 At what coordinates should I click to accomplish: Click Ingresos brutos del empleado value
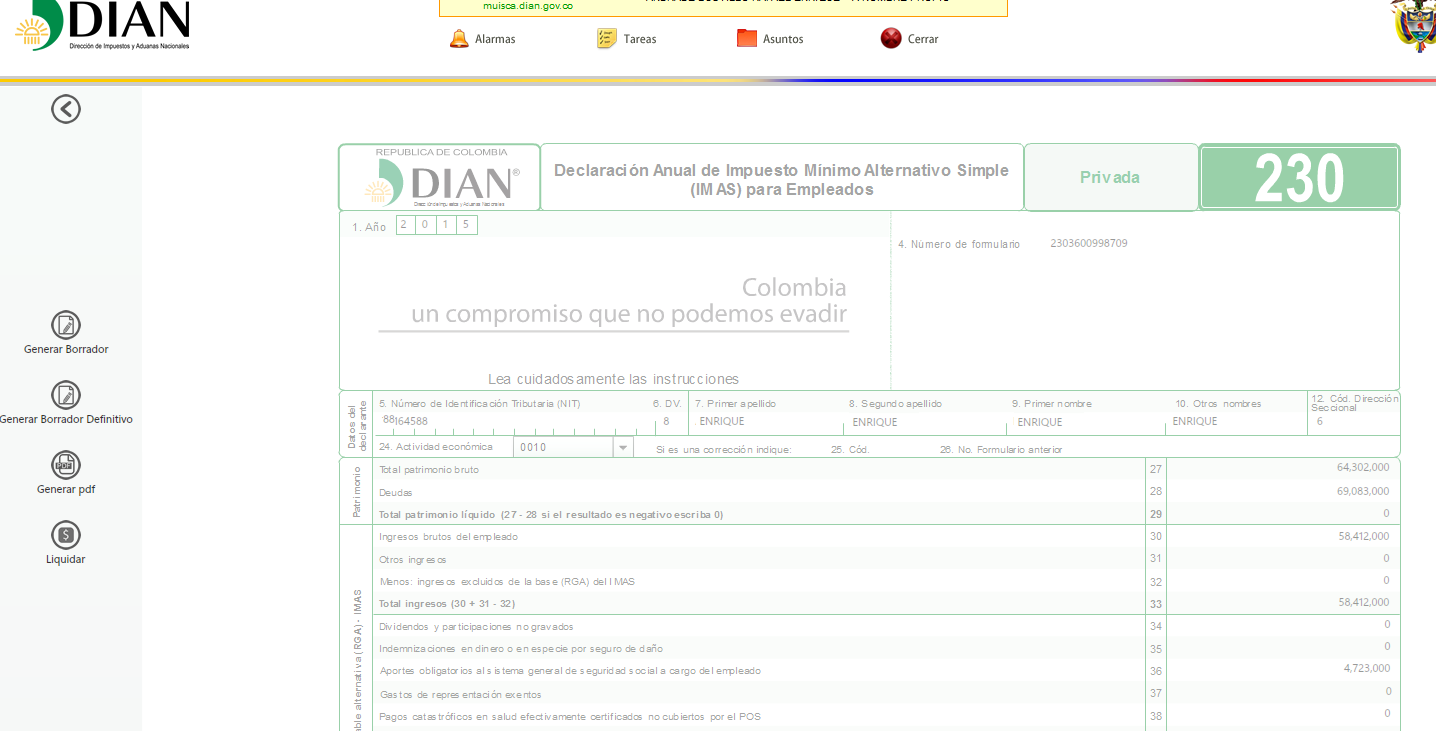point(1282,536)
